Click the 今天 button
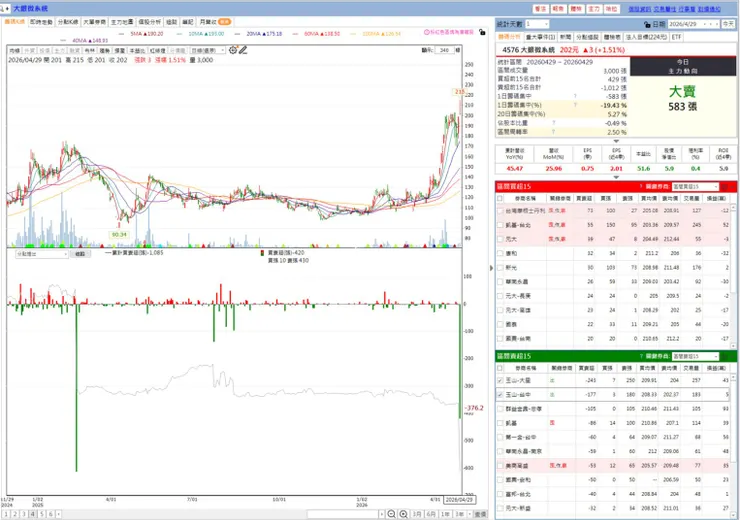This screenshot has height=520, width=740. (x=728, y=24)
